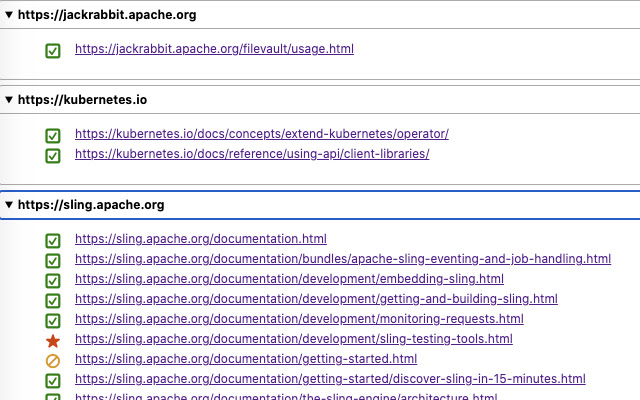Screen dimensions: 640x400
Task: Open getting-and-building-sling.html link
Action: point(316,299)
